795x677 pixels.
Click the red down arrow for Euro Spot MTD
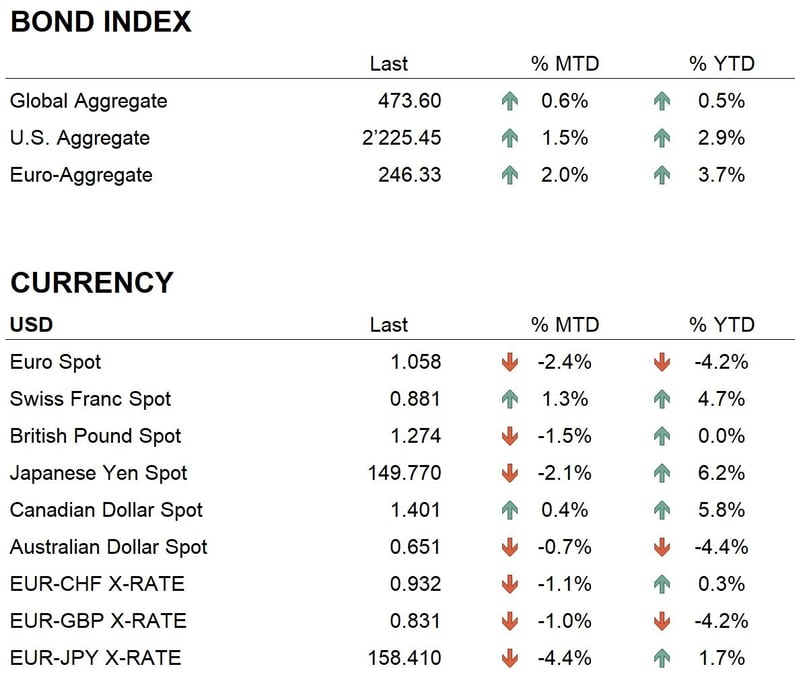pyautogui.click(x=510, y=362)
